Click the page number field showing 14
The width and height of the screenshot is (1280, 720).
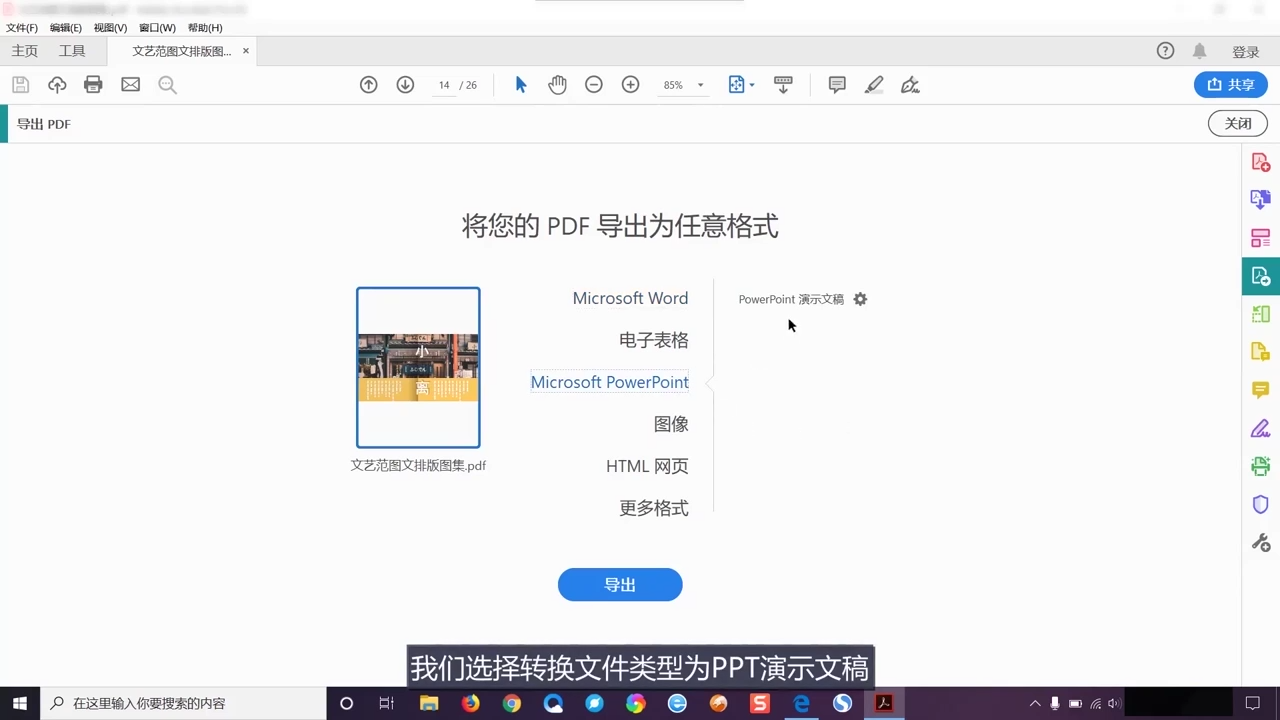click(444, 85)
